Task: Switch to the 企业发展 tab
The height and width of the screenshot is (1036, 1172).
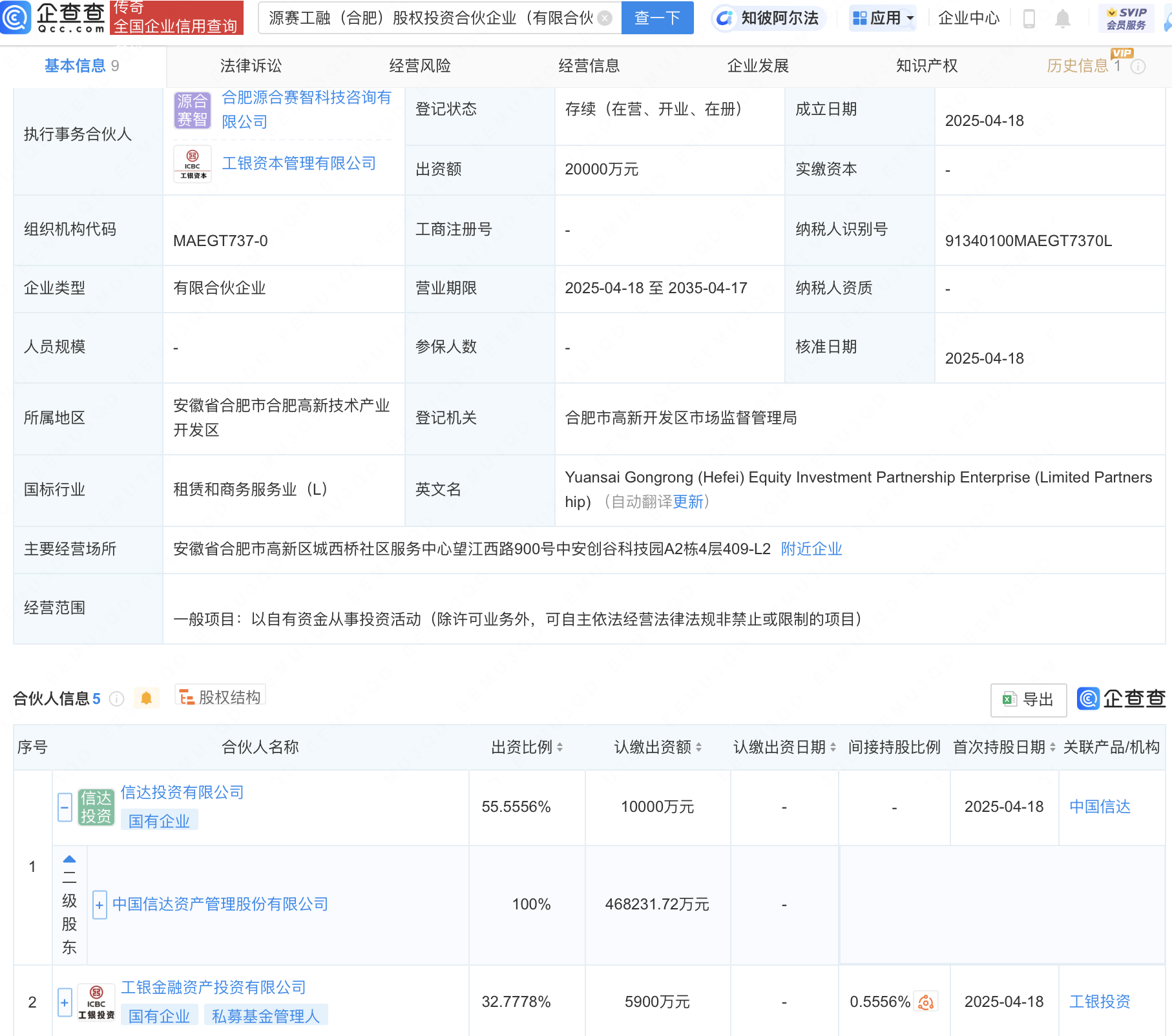Action: tap(758, 66)
